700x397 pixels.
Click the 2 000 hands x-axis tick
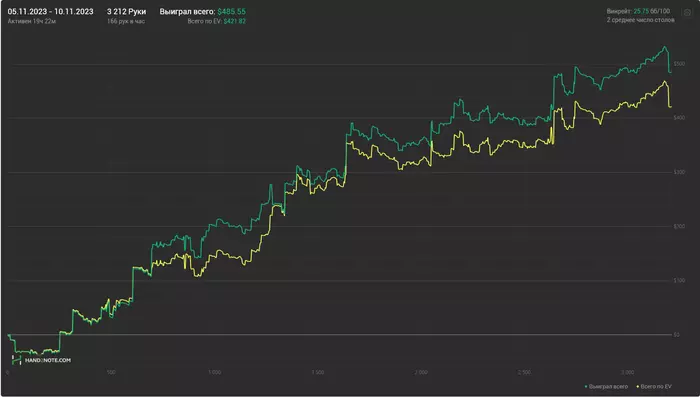point(421,372)
